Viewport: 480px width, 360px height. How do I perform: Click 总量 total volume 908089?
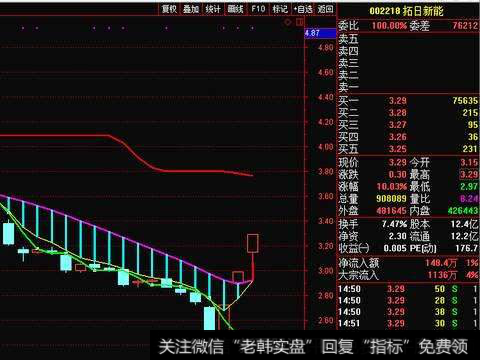pos(391,199)
